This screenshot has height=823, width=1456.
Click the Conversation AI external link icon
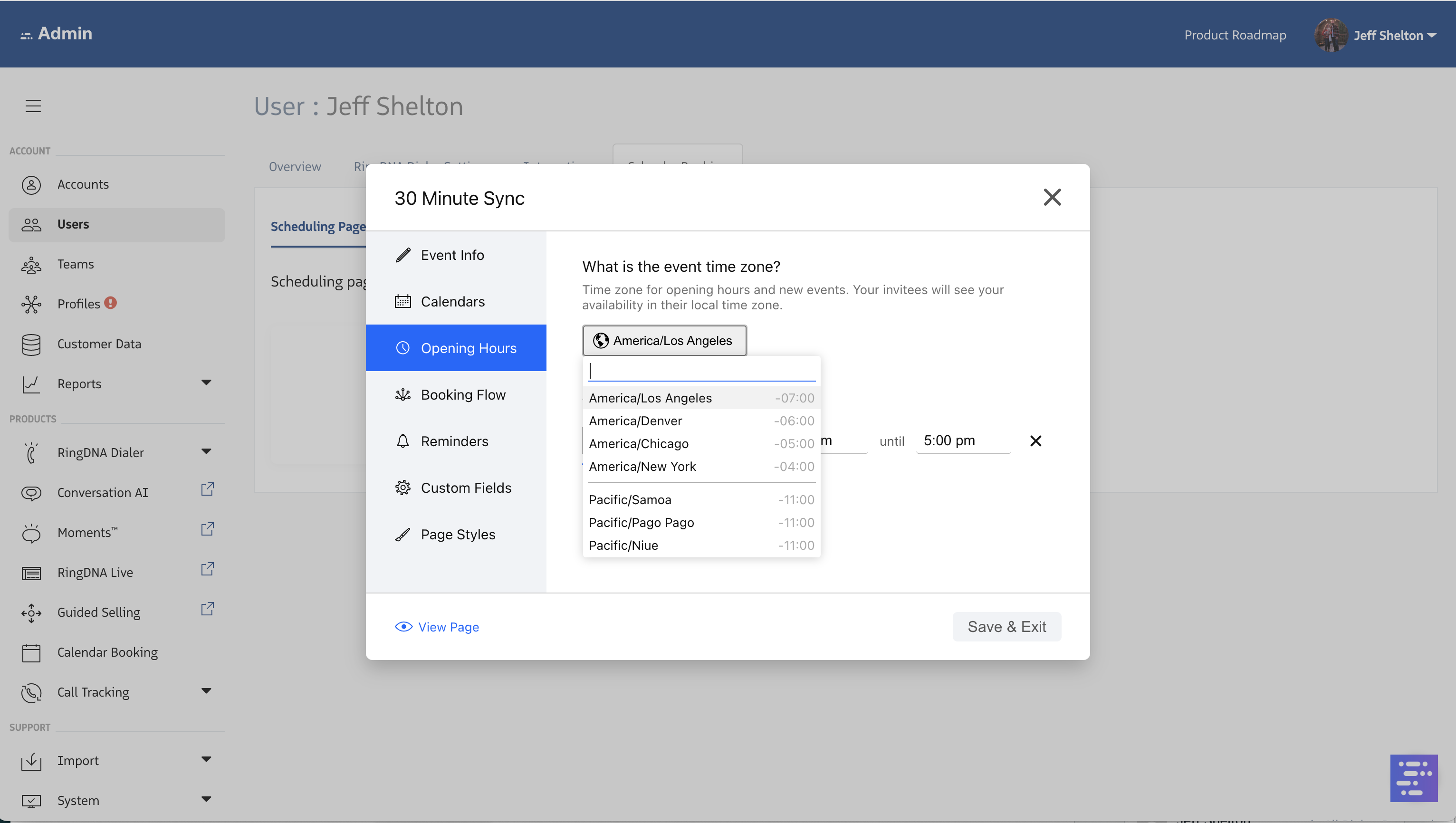pyautogui.click(x=208, y=489)
